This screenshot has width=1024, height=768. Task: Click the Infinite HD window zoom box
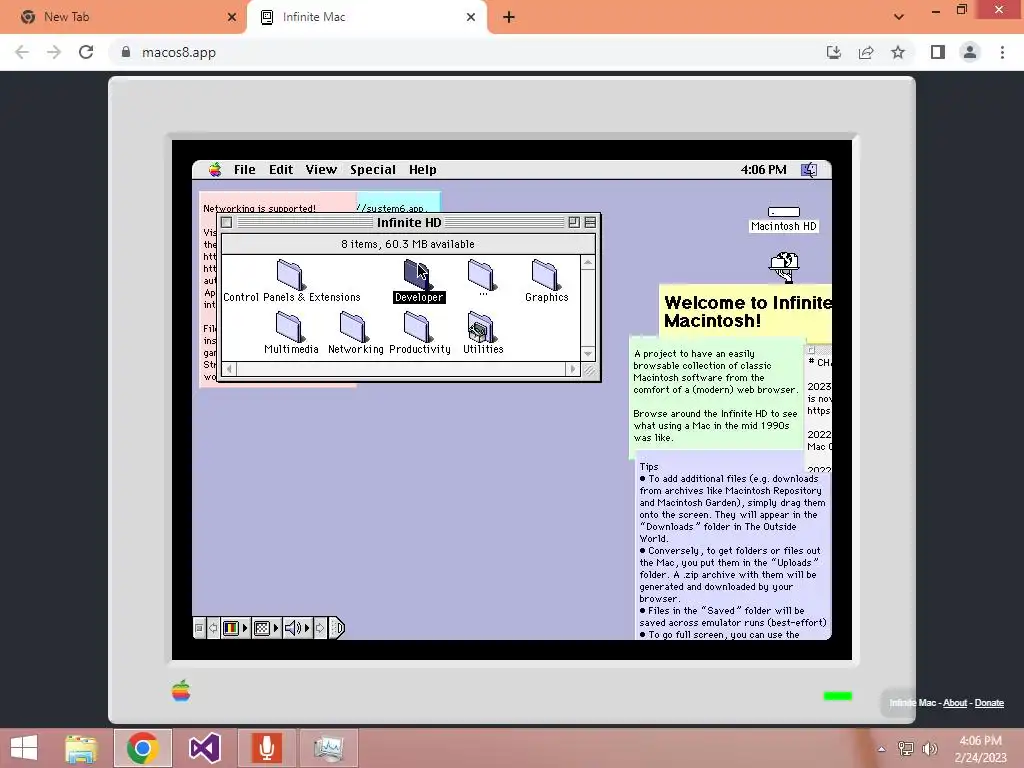tap(574, 223)
